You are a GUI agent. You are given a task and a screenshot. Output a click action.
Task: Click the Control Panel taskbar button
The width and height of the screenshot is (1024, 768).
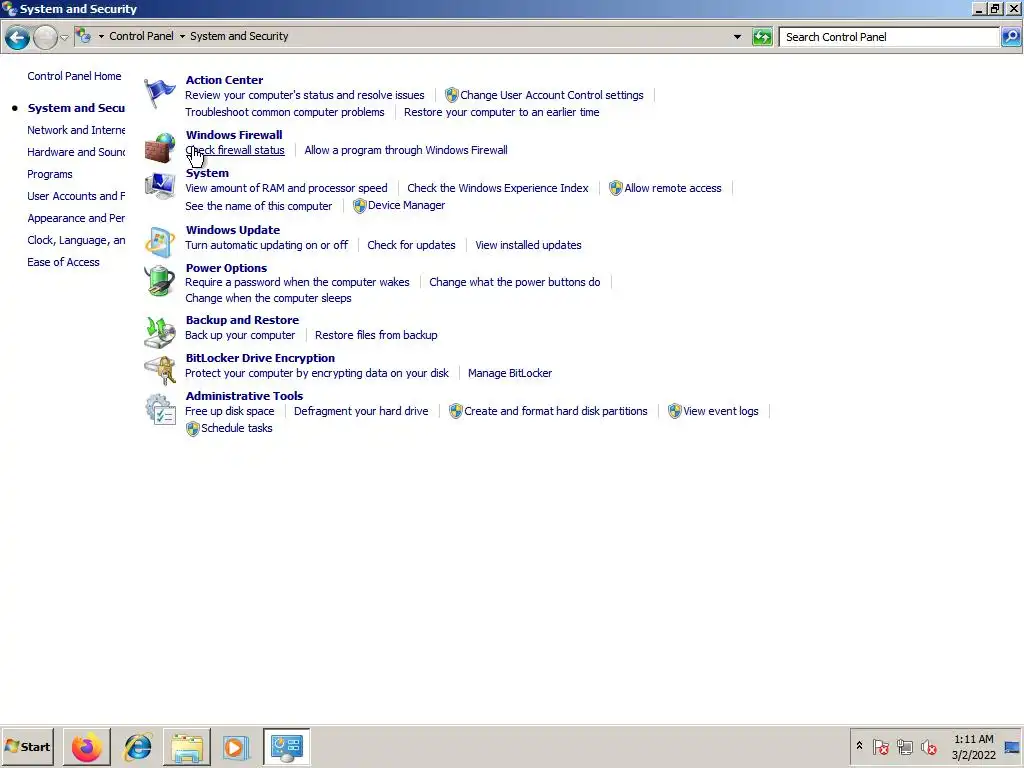tap(287, 746)
